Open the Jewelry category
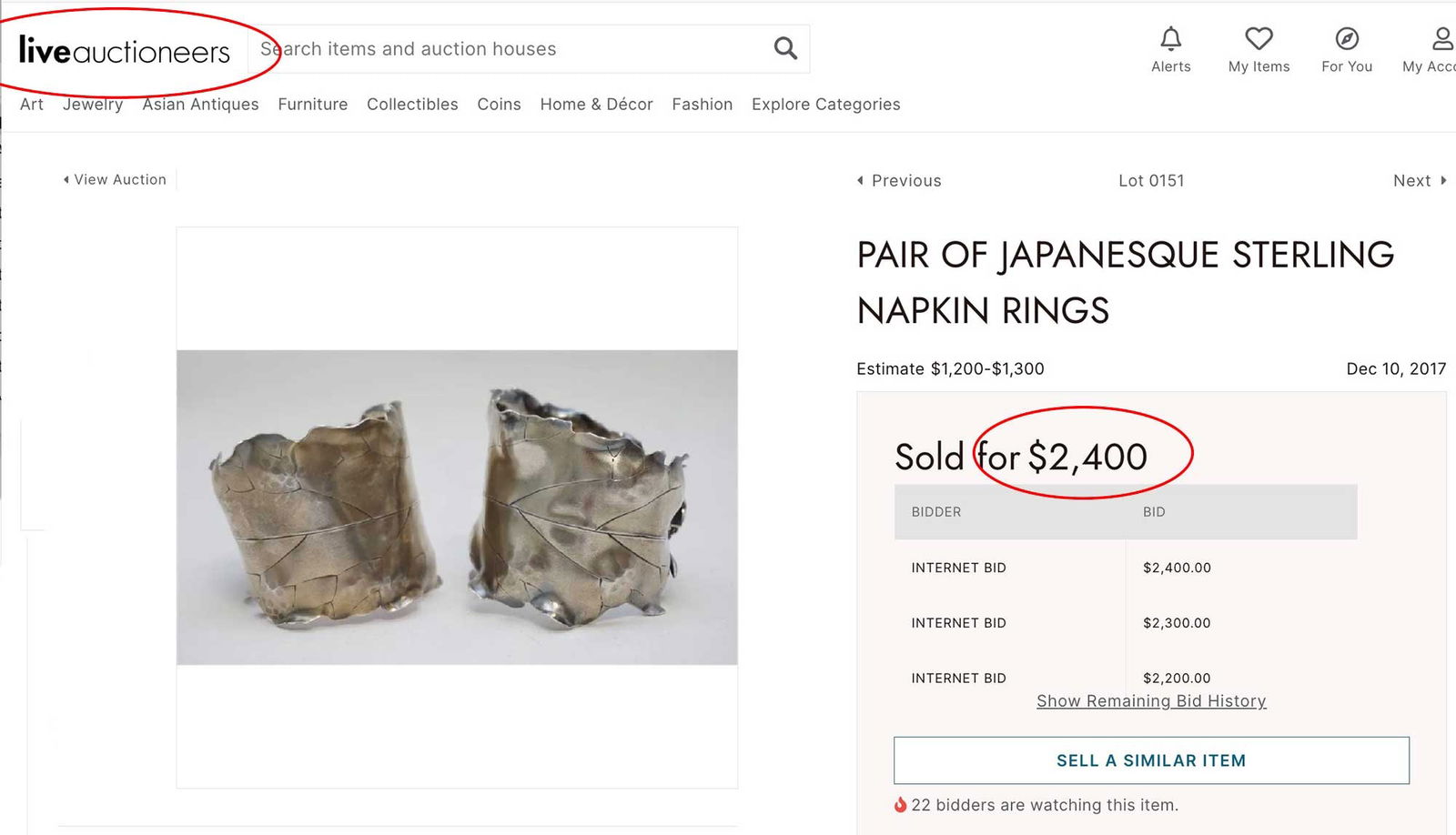The image size is (1456, 835). 92,104
